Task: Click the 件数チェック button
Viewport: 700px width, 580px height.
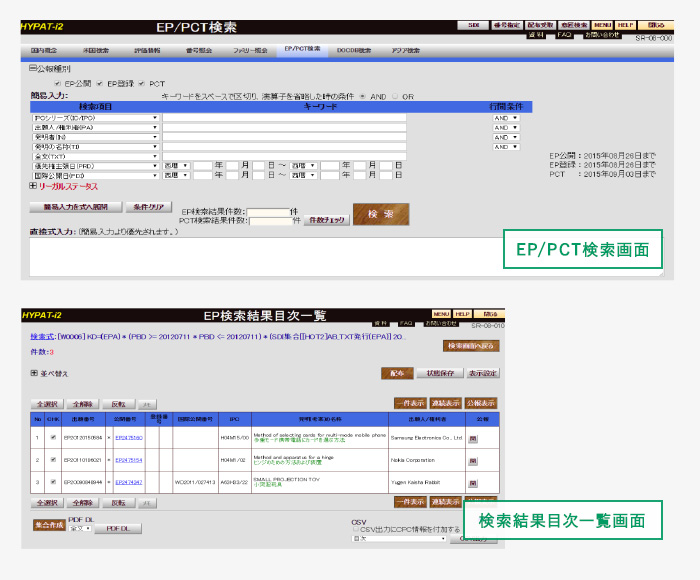Action: pos(327,220)
